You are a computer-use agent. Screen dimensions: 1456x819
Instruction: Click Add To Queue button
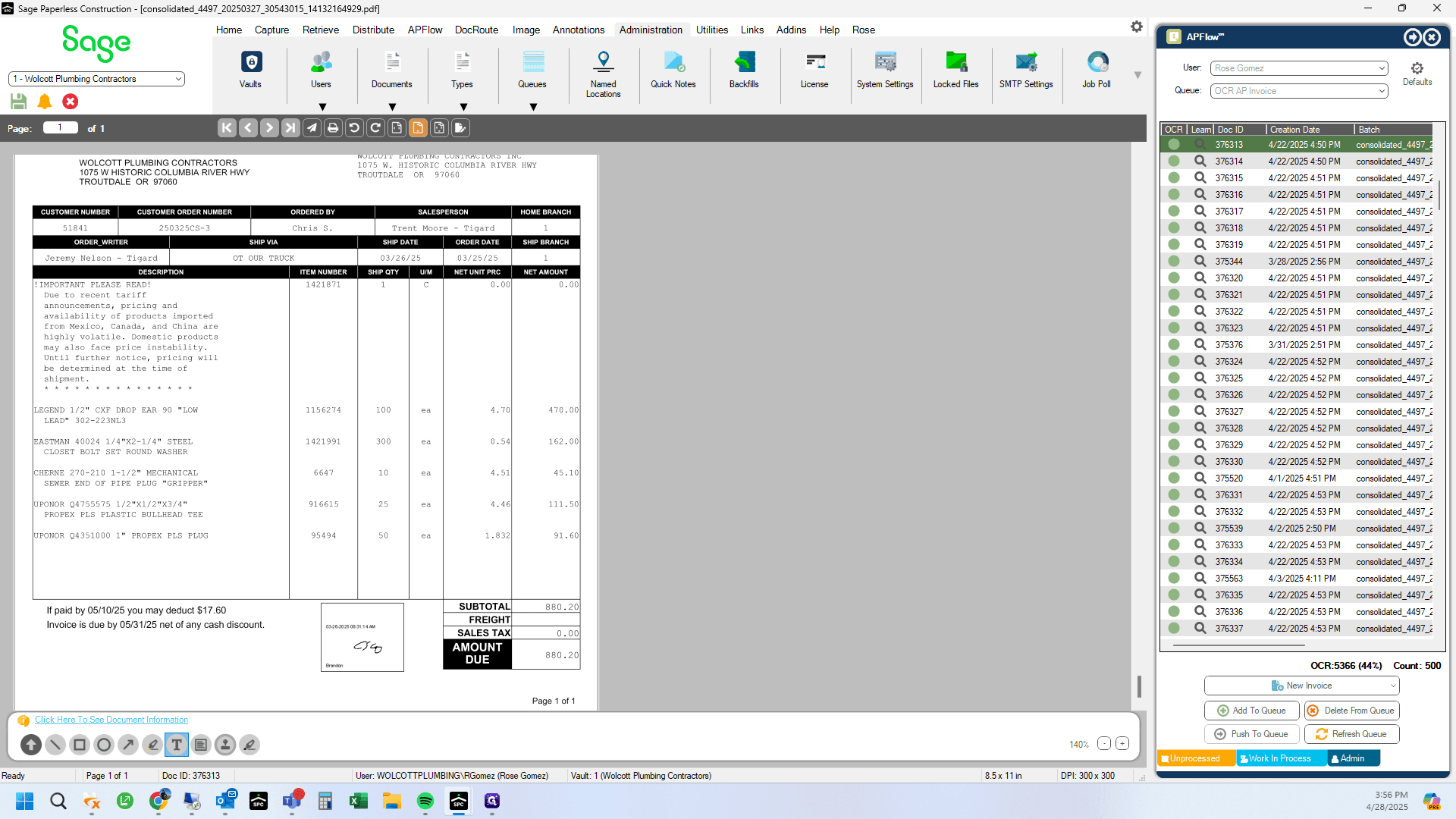pyautogui.click(x=1251, y=711)
